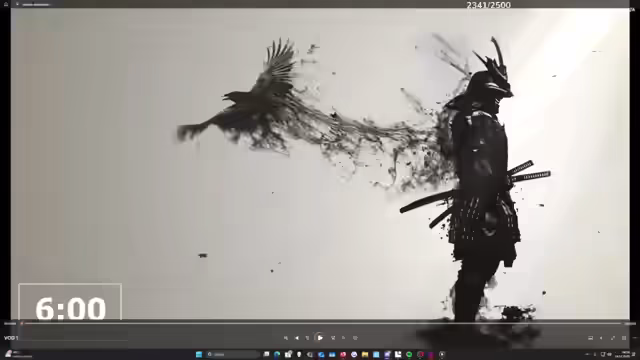Open the Windows Start menu
This screenshot has height=360, width=640.
199,354
